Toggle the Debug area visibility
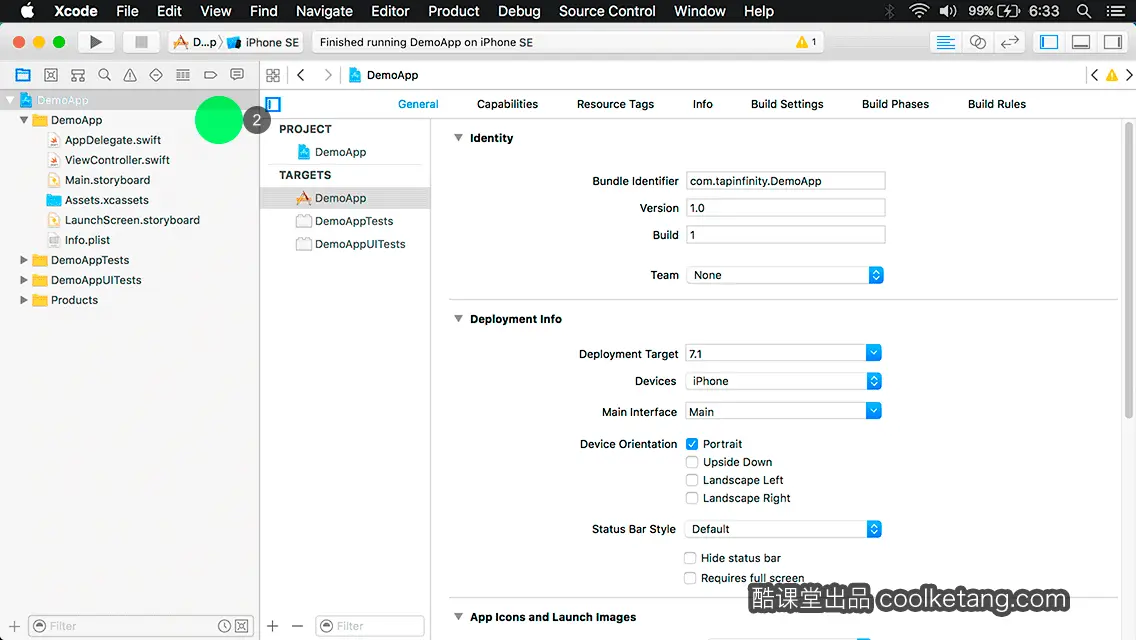The height and width of the screenshot is (640, 1136). [x=1081, y=42]
